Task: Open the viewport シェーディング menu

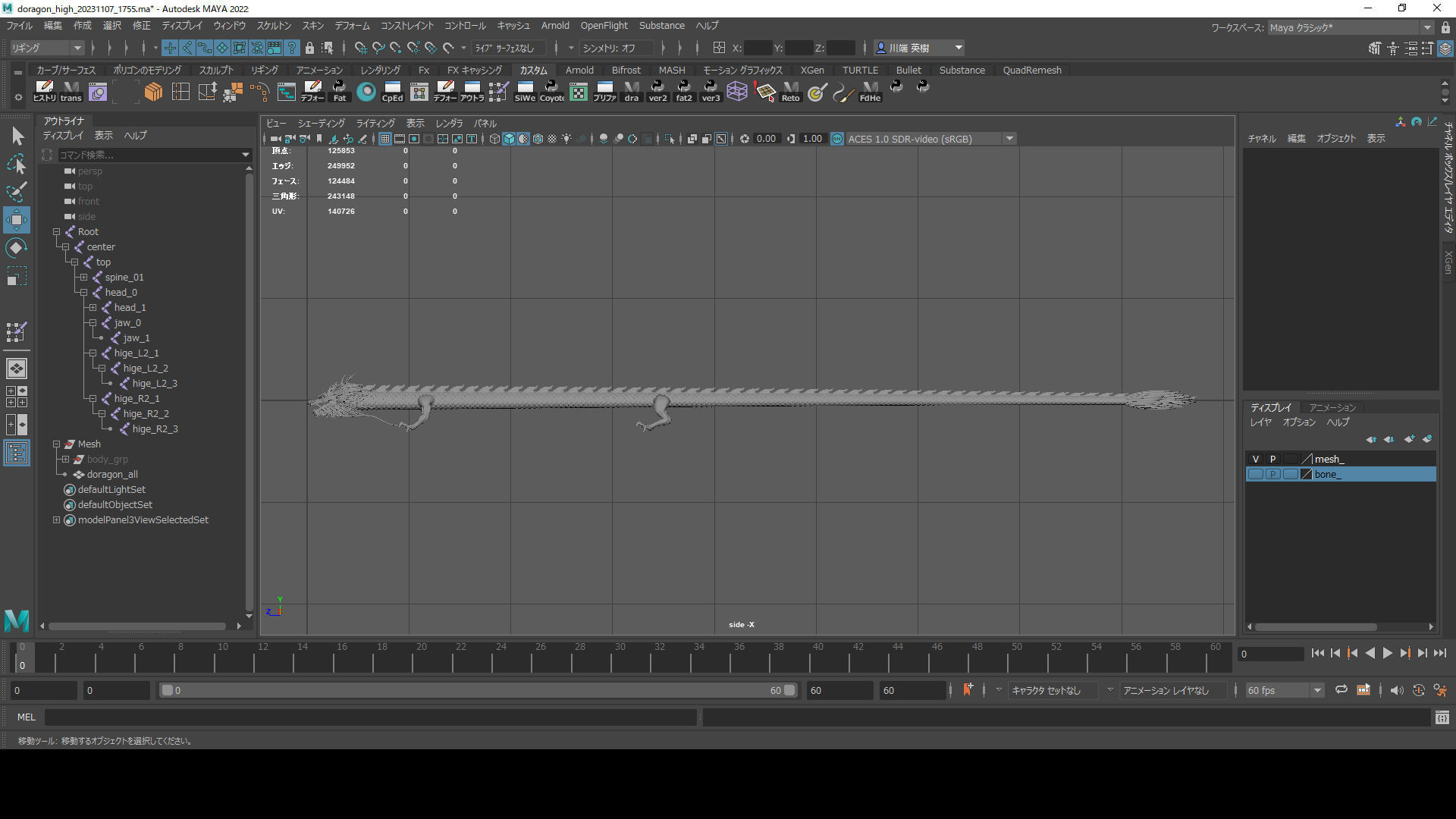Action: [x=322, y=124]
